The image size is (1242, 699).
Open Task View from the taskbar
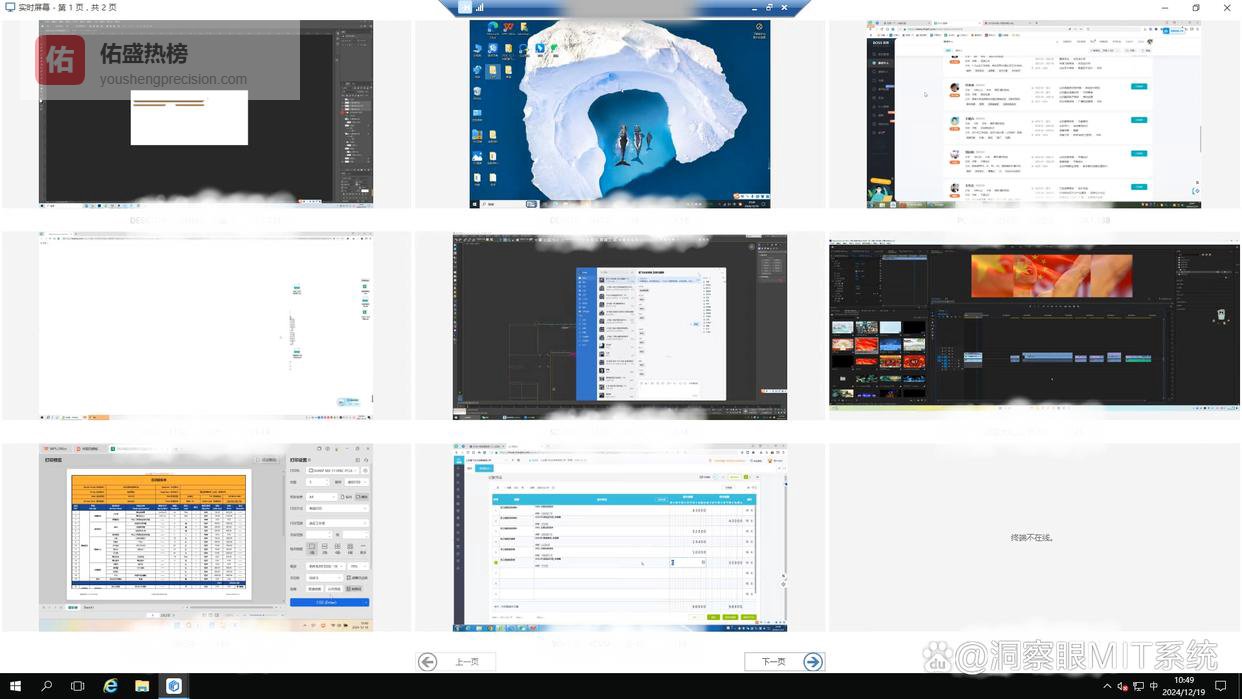point(78,686)
